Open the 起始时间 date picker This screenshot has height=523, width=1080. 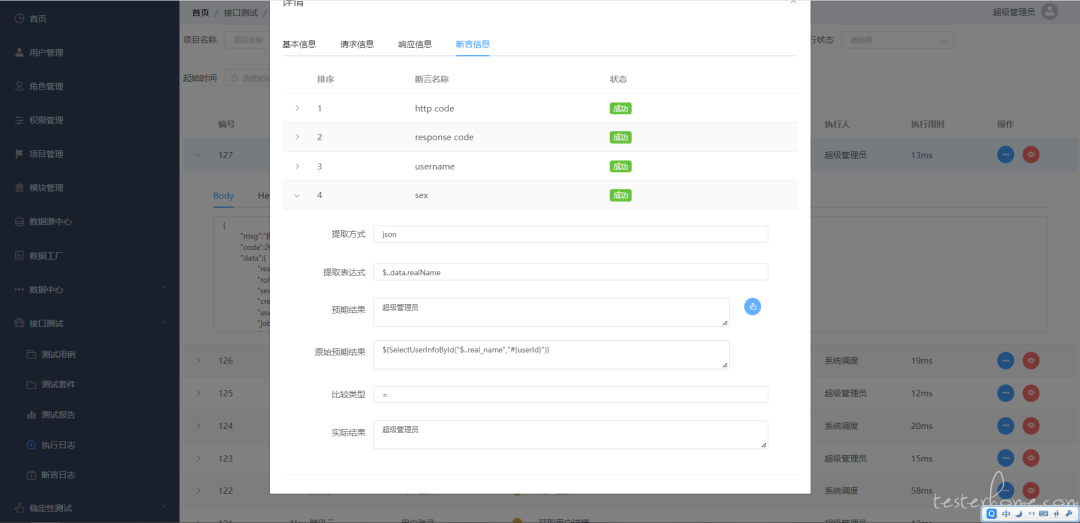pos(247,78)
